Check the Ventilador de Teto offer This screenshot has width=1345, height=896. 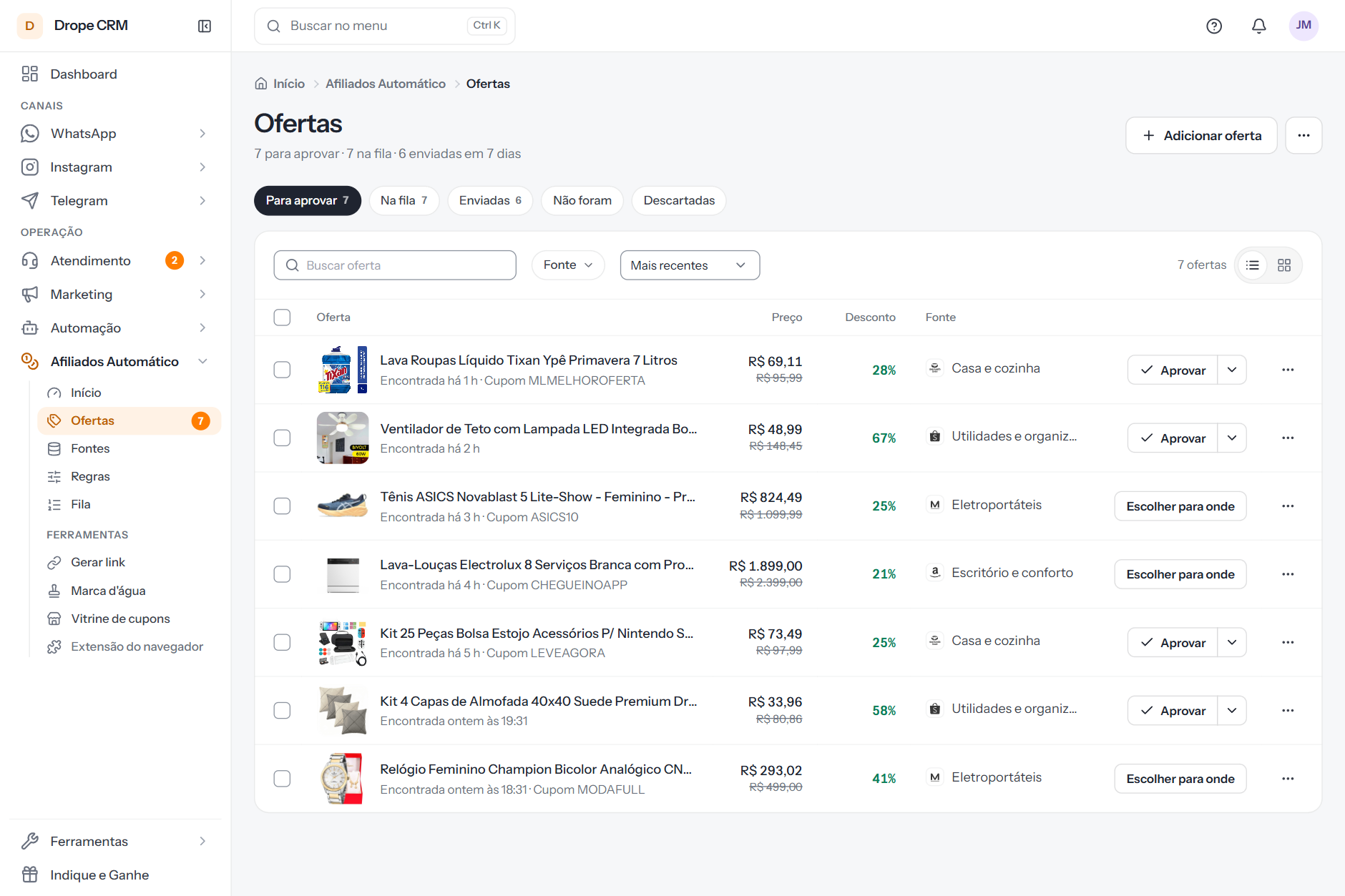(x=282, y=438)
